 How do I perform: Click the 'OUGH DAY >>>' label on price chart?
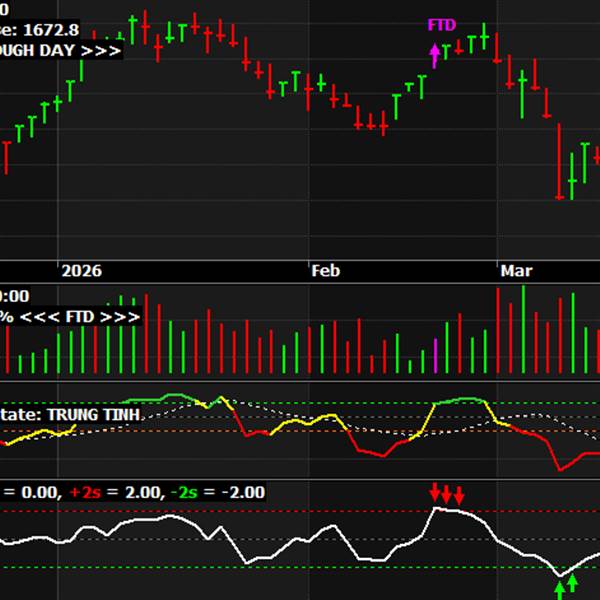point(60,50)
